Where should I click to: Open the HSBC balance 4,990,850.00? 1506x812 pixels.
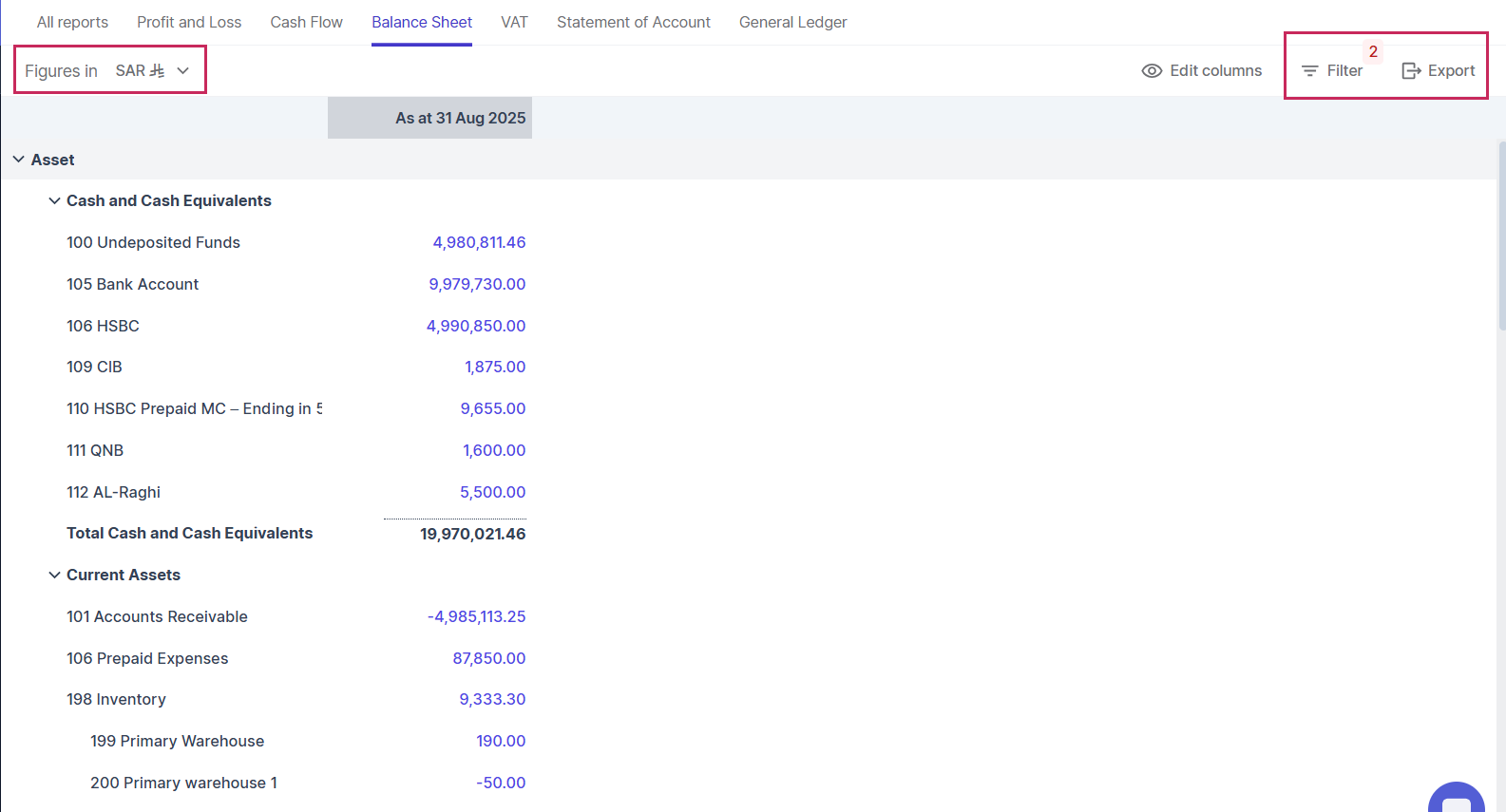point(475,326)
